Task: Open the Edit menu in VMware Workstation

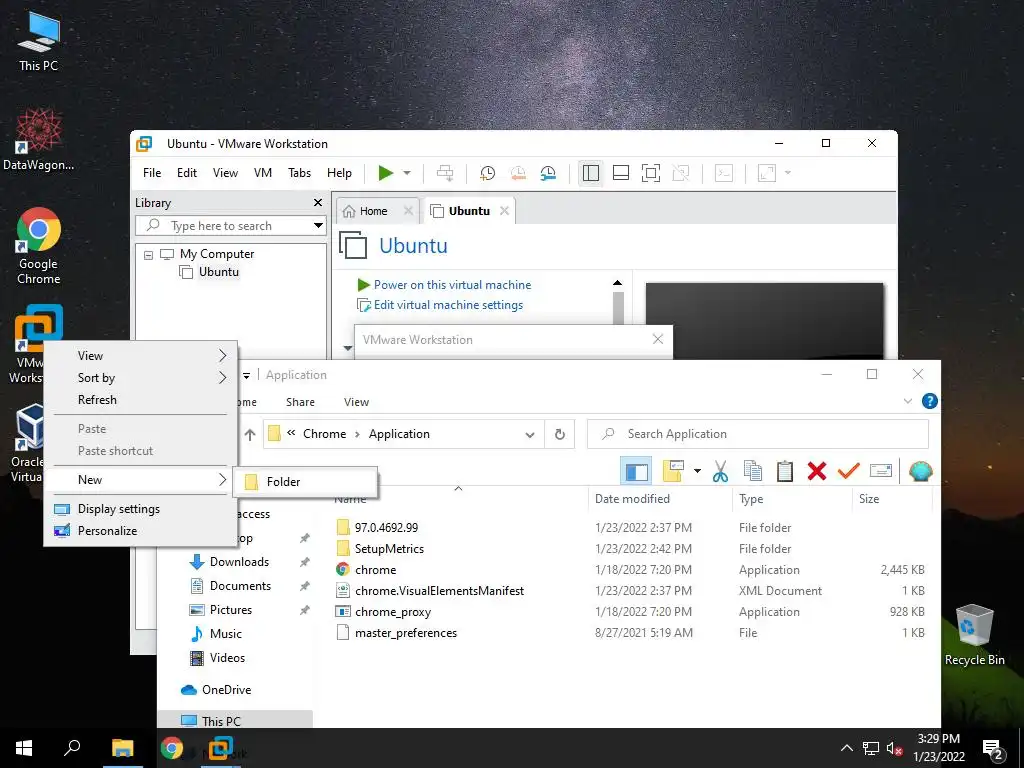Action: click(187, 173)
